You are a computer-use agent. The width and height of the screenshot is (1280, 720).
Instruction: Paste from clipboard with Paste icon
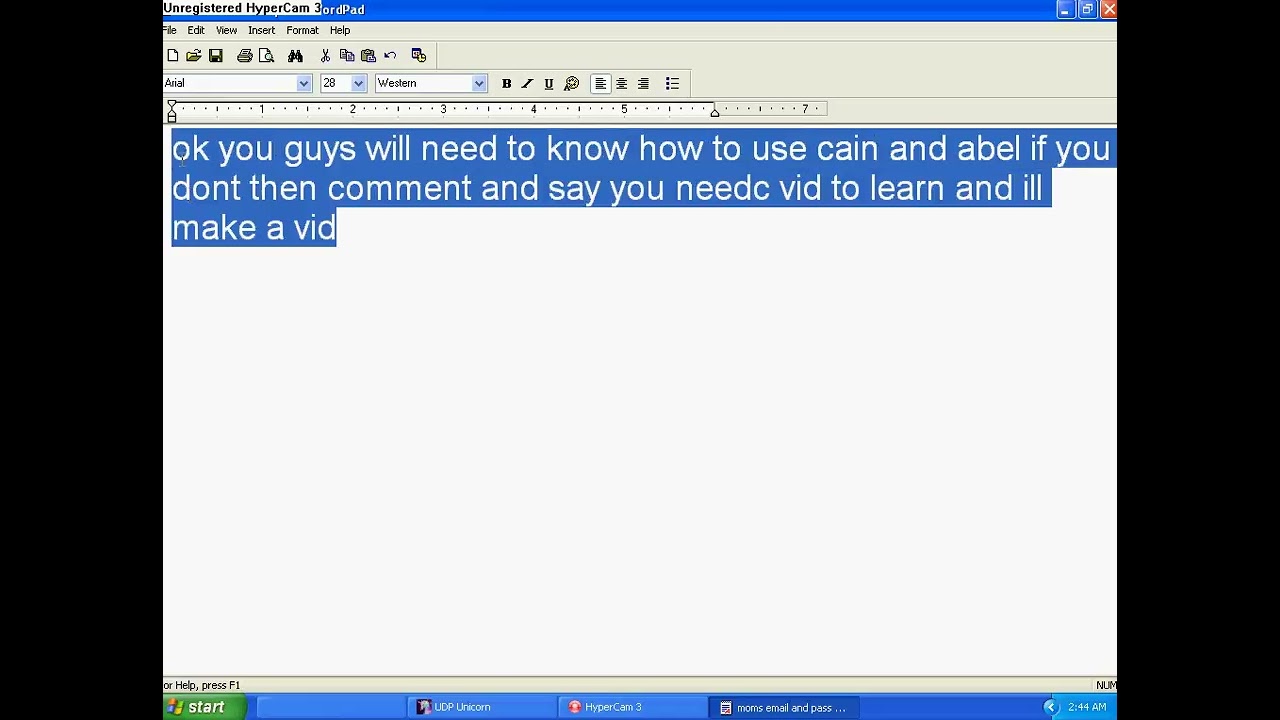click(368, 56)
